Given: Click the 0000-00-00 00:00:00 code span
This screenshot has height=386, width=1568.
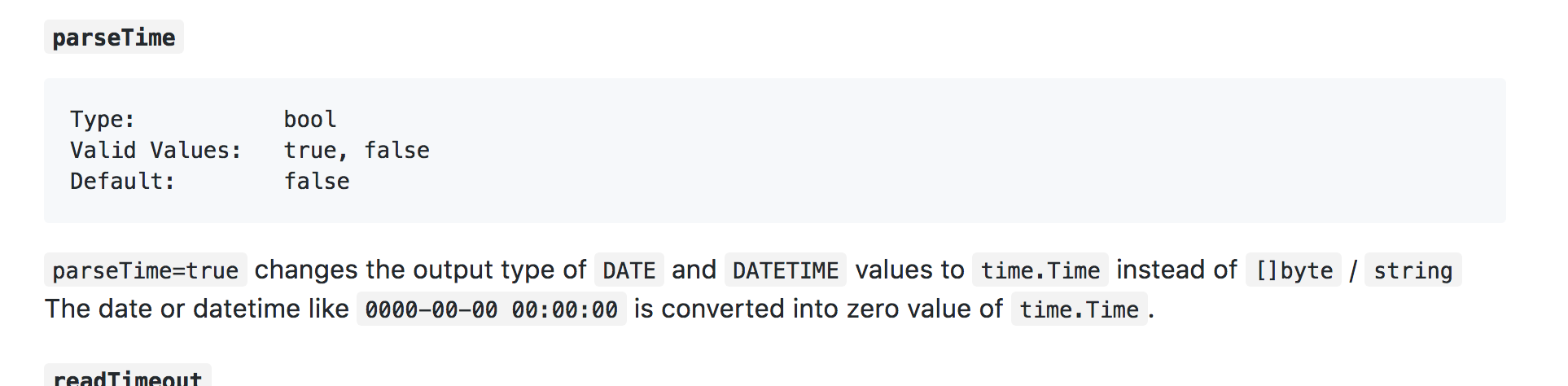Looking at the screenshot, I should [x=491, y=309].
